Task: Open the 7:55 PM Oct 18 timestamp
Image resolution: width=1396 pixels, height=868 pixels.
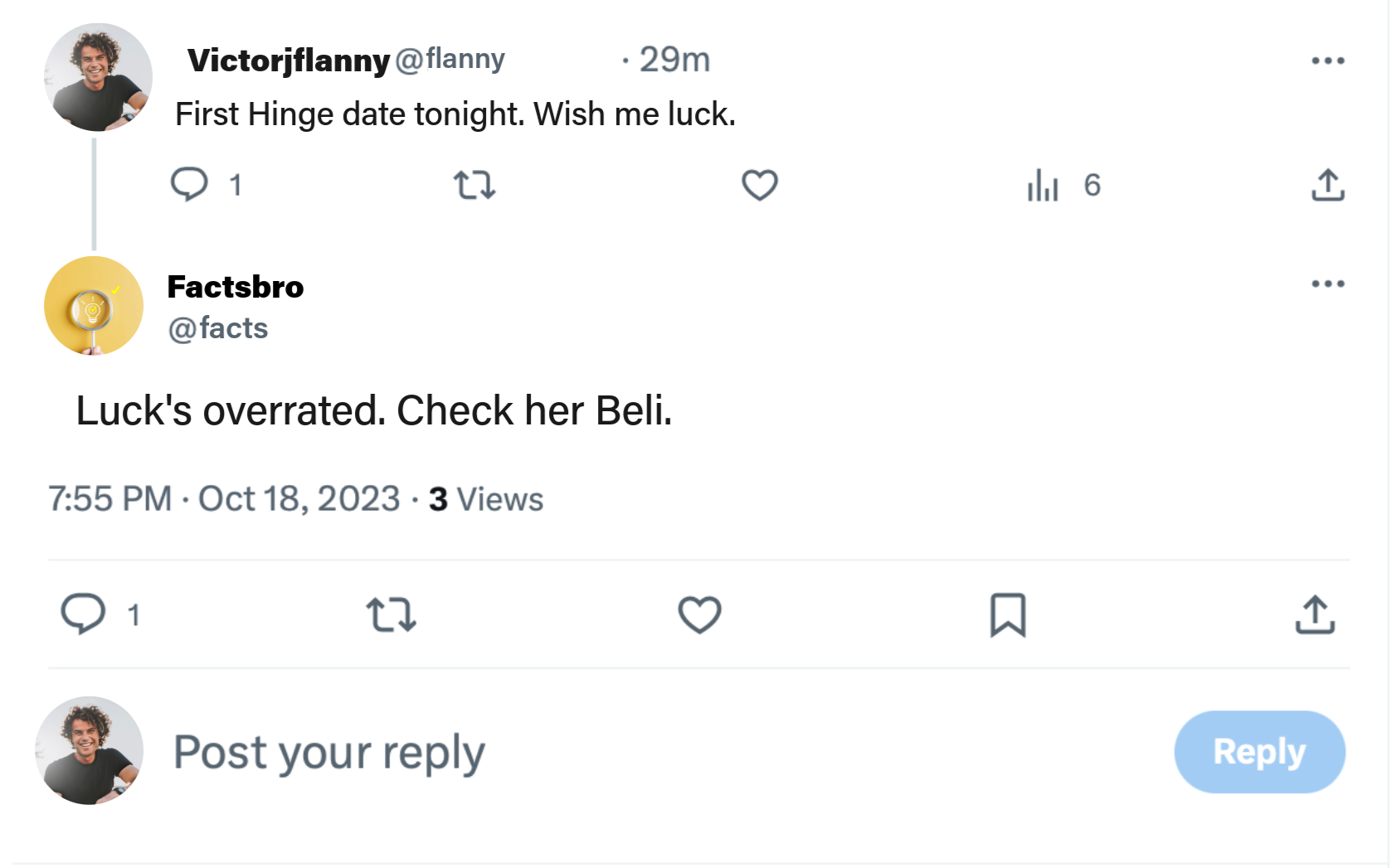Action: pyautogui.click(x=224, y=499)
